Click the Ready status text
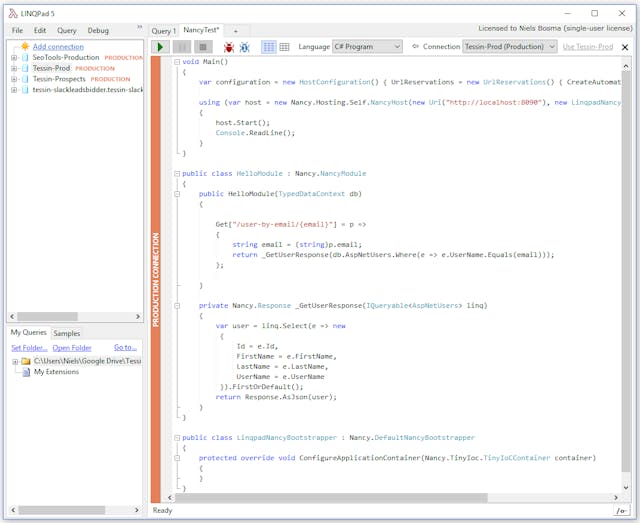The width and height of the screenshot is (640, 523). tap(162, 510)
